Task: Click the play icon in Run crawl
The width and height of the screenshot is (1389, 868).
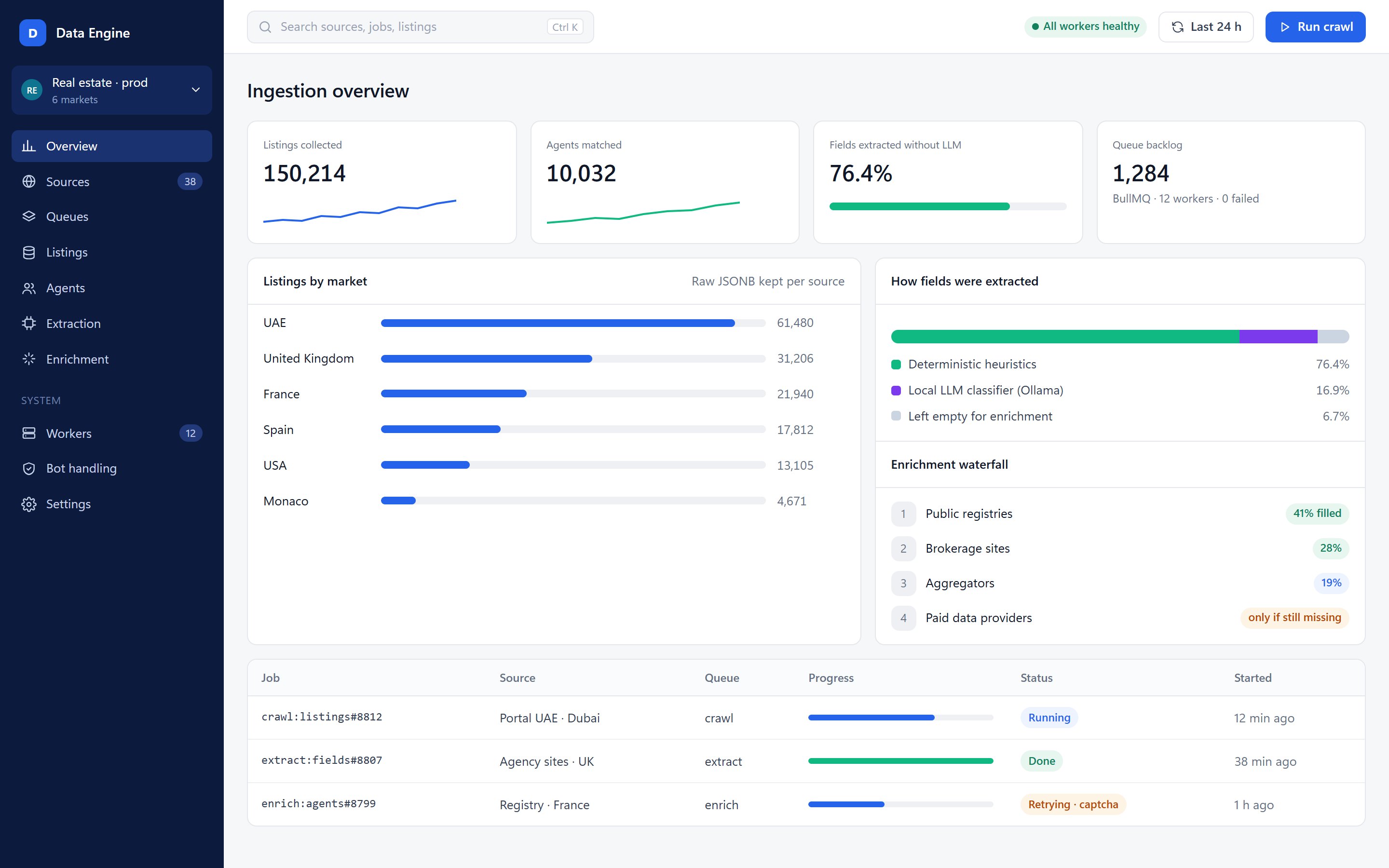Action: click(1284, 27)
